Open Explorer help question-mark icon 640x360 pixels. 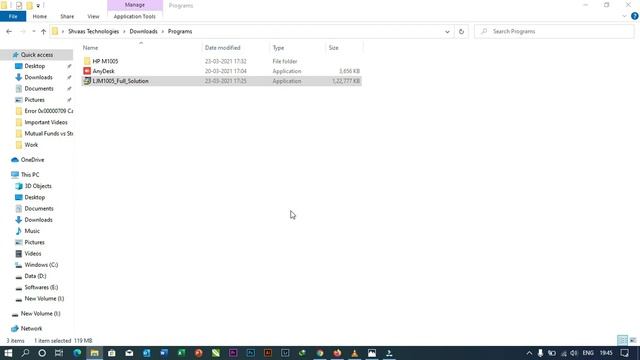coord(634,16)
